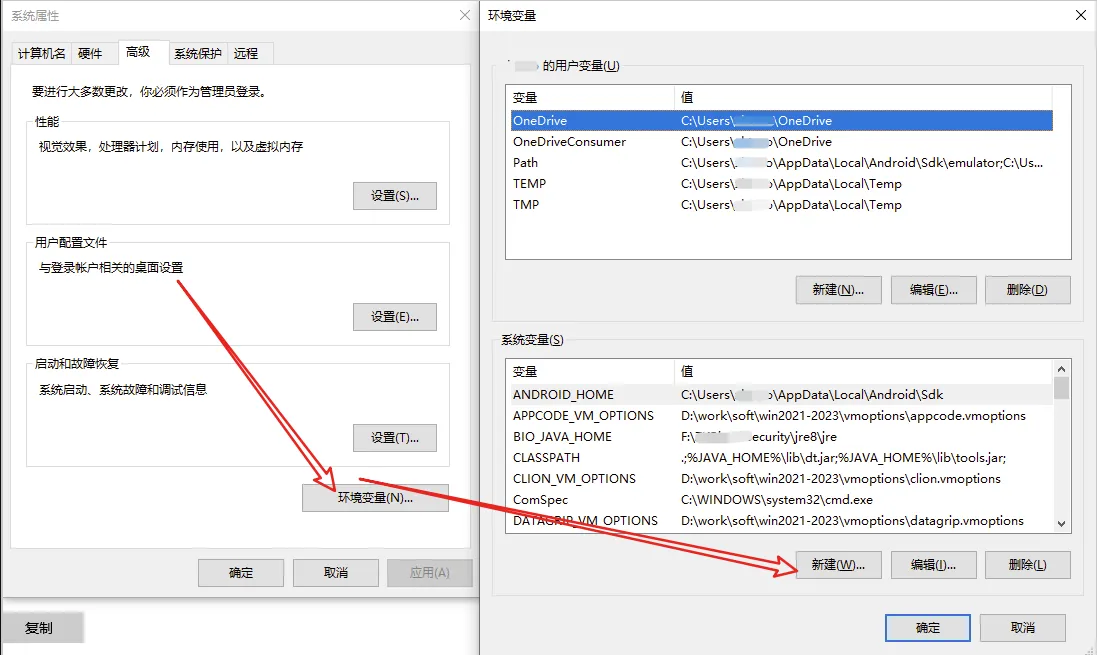Image resolution: width=1097 pixels, height=655 pixels.
Task: Confirm environment variables with 确定 button
Action: click(x=927, y=628)
